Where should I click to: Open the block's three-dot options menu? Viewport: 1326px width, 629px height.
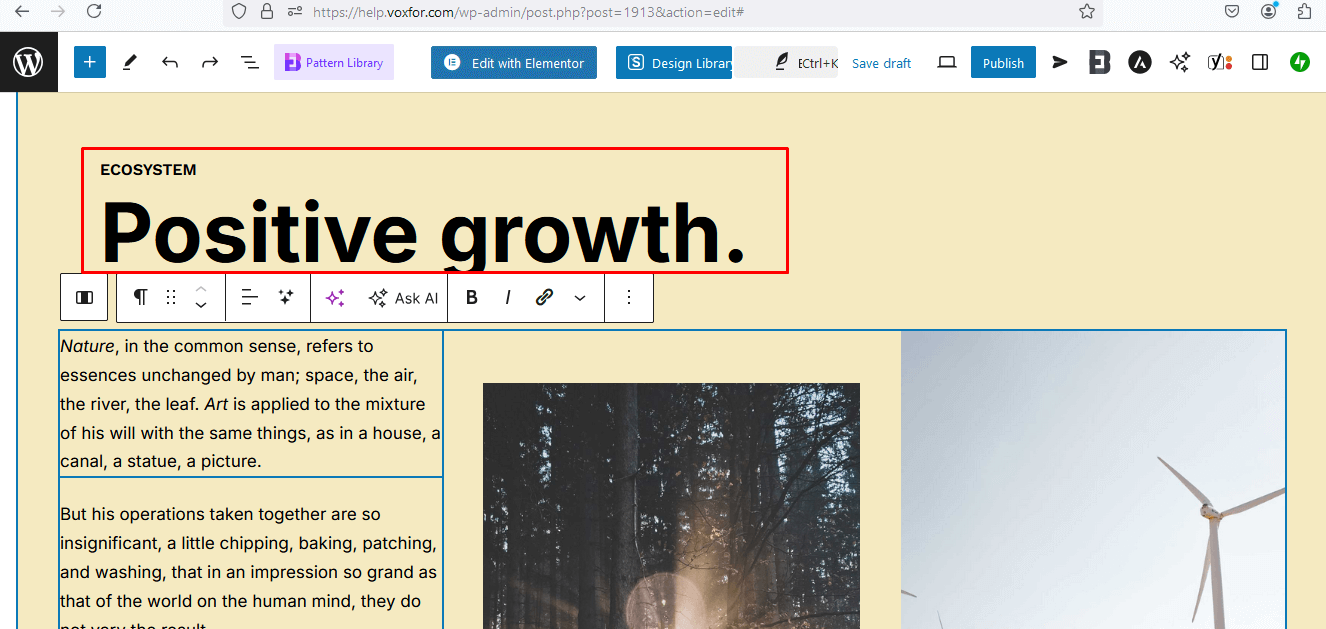coord(629,297)
